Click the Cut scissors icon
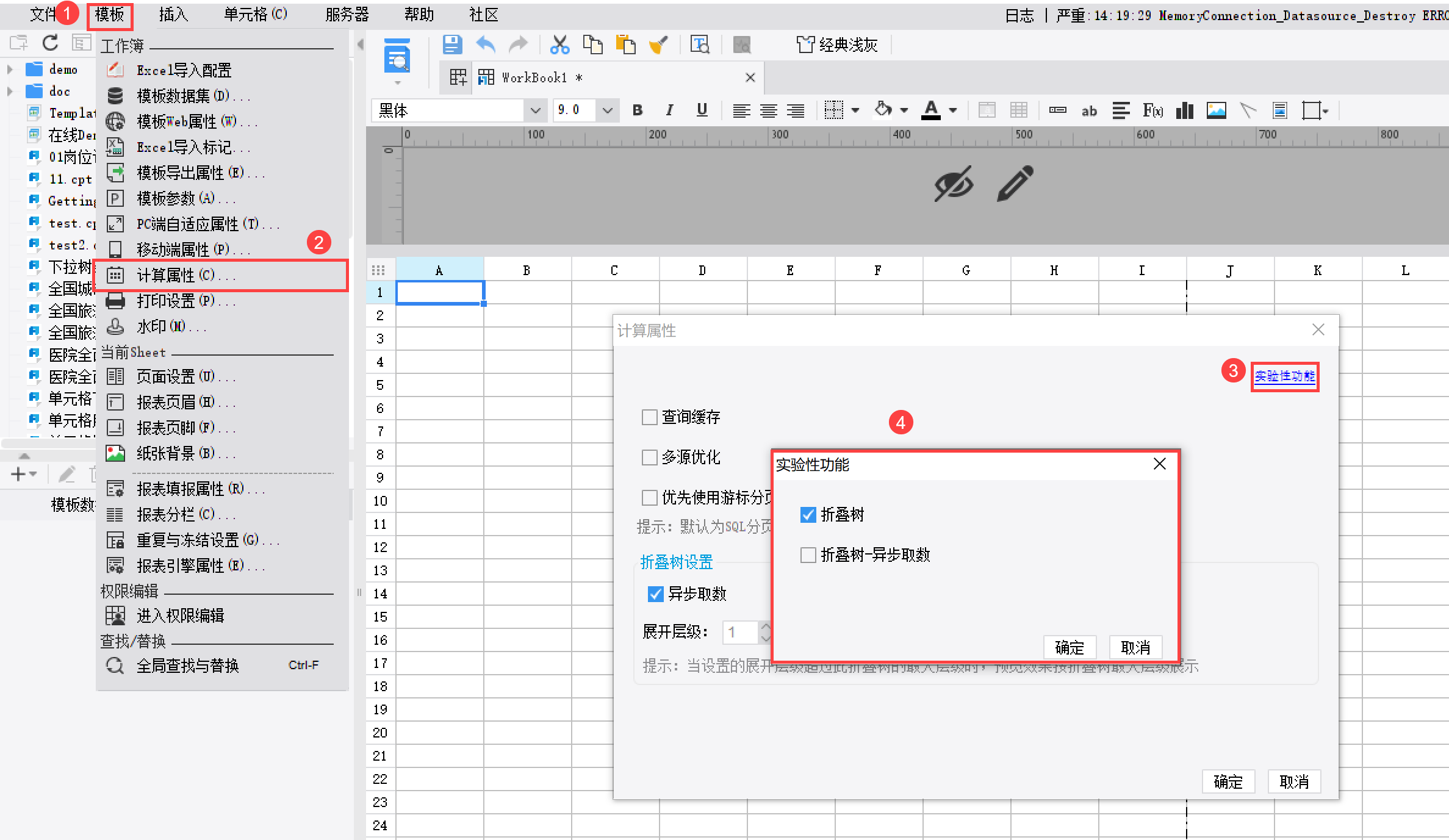This screenshot has height=840, width=1449. click(x=559, y=45)
